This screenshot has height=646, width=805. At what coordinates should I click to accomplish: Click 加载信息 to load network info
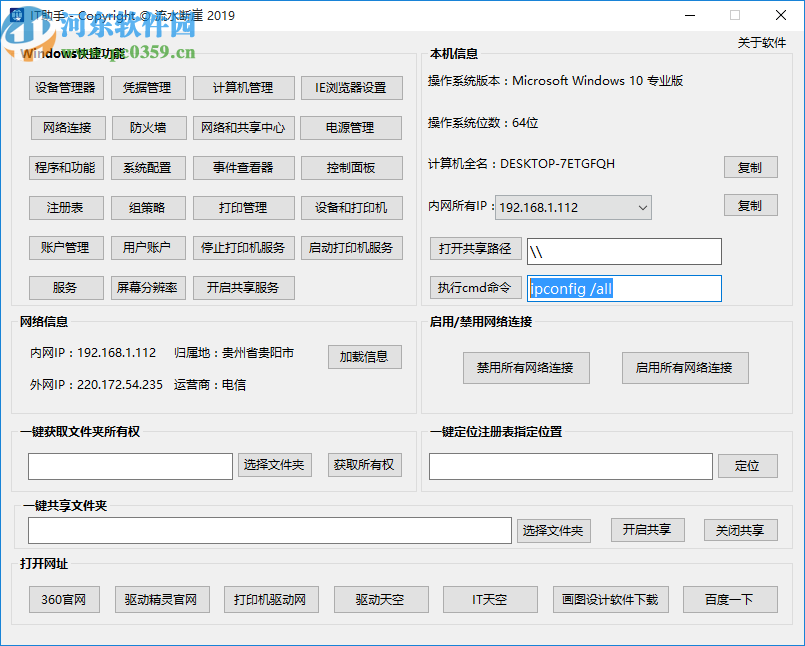(364, 357)
